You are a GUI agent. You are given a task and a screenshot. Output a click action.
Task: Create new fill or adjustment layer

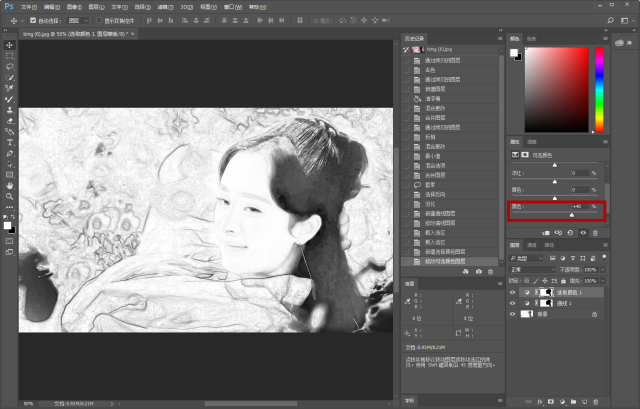coord(562,402)
